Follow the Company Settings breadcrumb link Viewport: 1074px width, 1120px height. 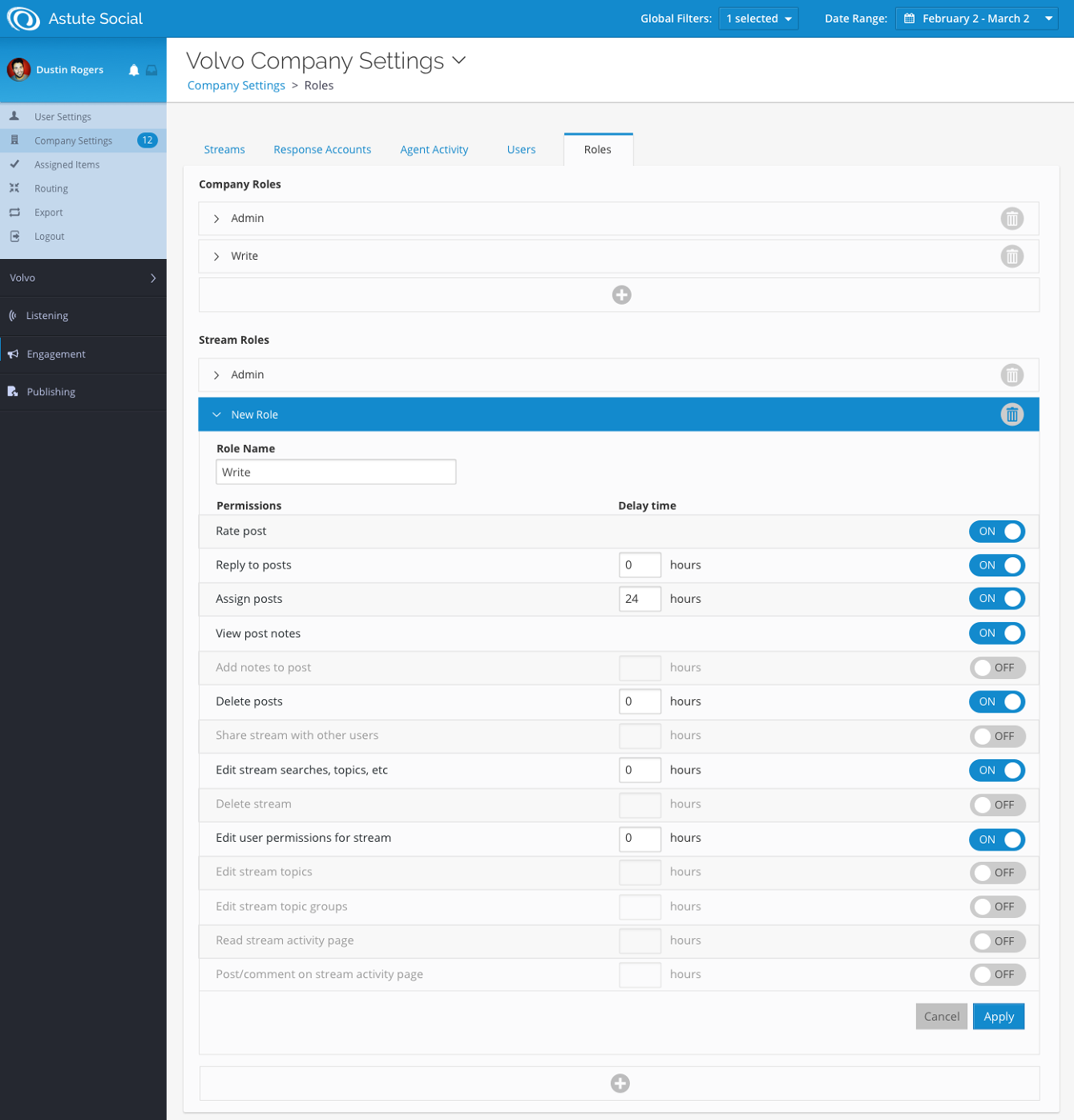(236, 85)
